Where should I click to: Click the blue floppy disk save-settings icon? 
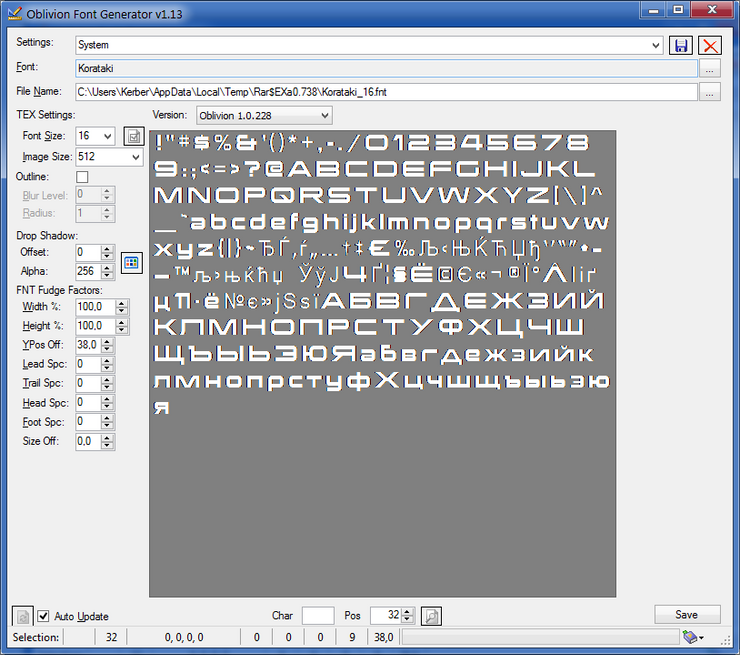[681, 45]
